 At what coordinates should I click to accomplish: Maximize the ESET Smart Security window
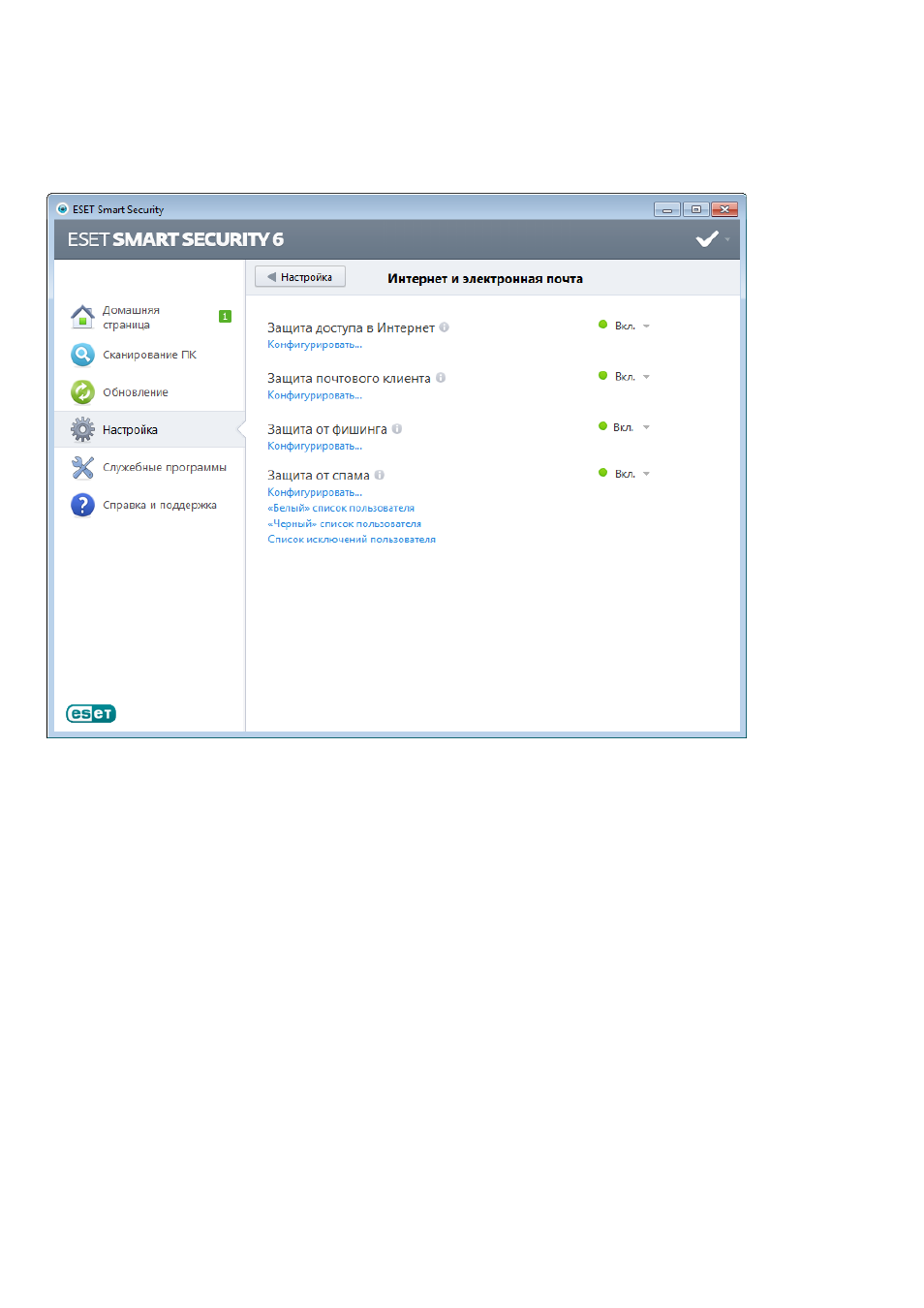695,209
